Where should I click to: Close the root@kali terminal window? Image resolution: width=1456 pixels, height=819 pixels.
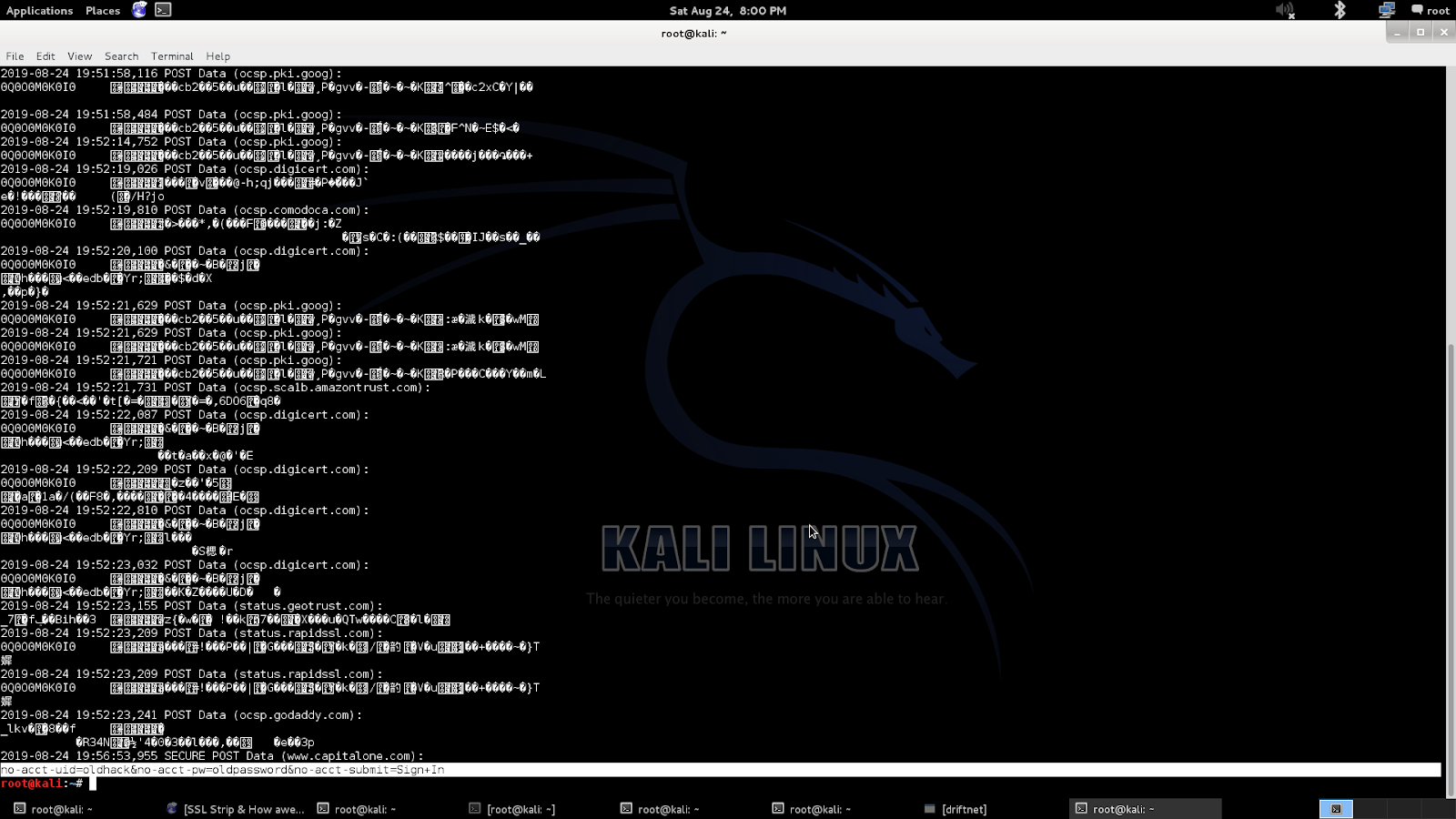(x=1444, y=33)
